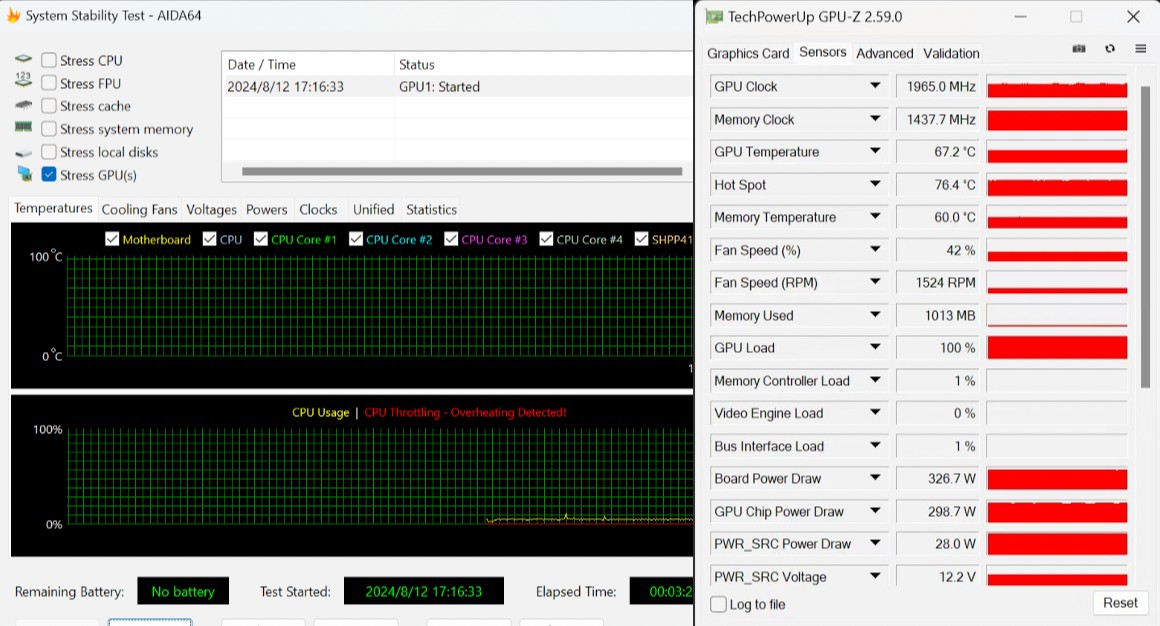This screenshot has width=1160, height=626.
Task: Click the Stress cache chip icon
Action: point(24,105)
